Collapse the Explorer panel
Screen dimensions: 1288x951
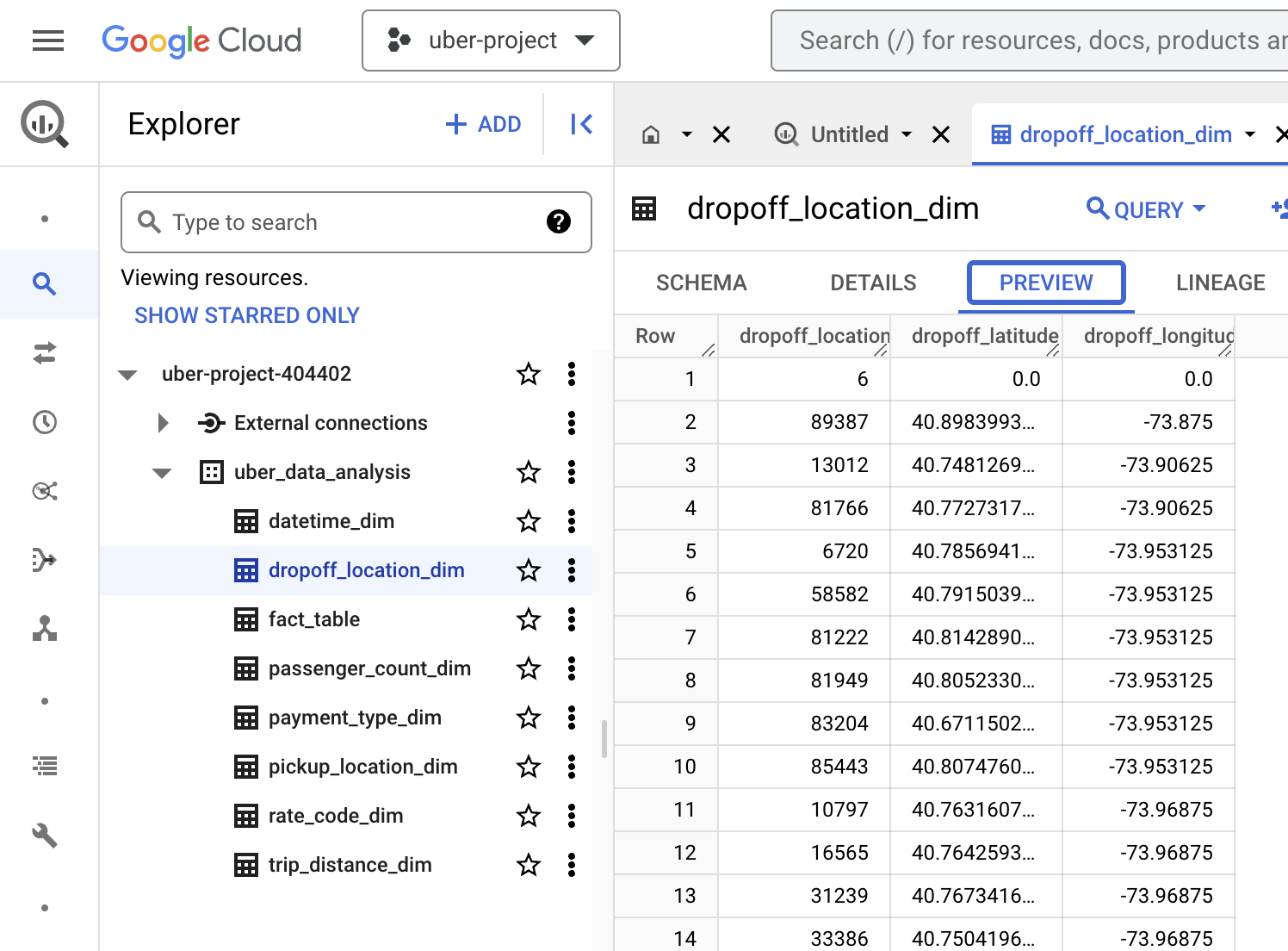point(581,124)
